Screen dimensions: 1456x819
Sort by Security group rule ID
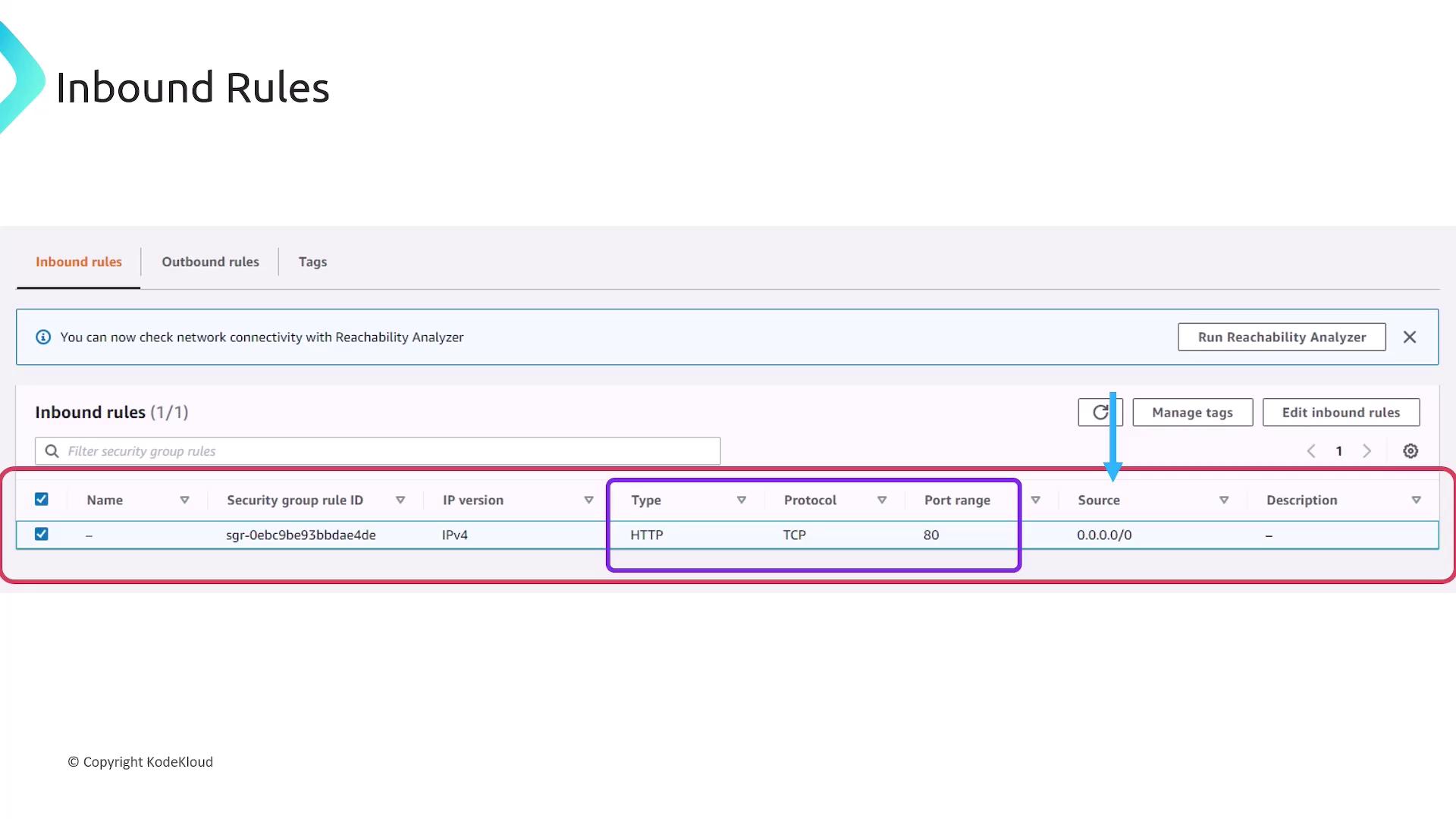pyautogui.click(x=400, y=500)
